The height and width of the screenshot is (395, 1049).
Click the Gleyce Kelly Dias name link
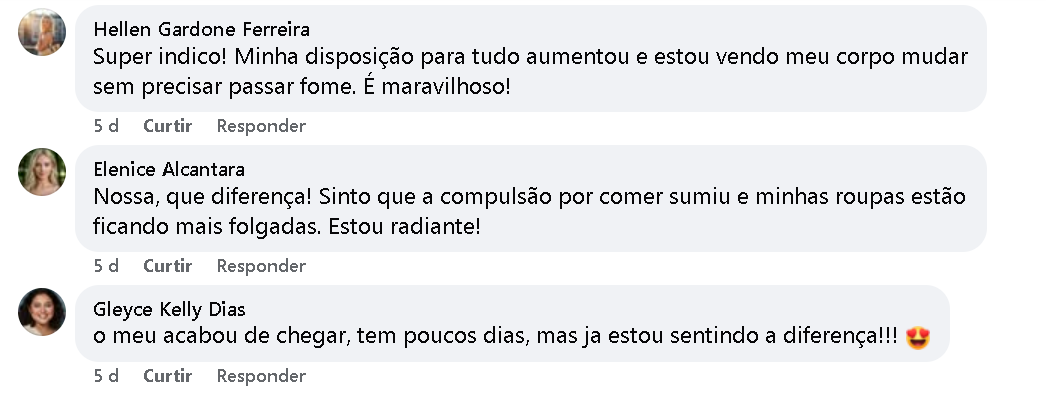169,309
